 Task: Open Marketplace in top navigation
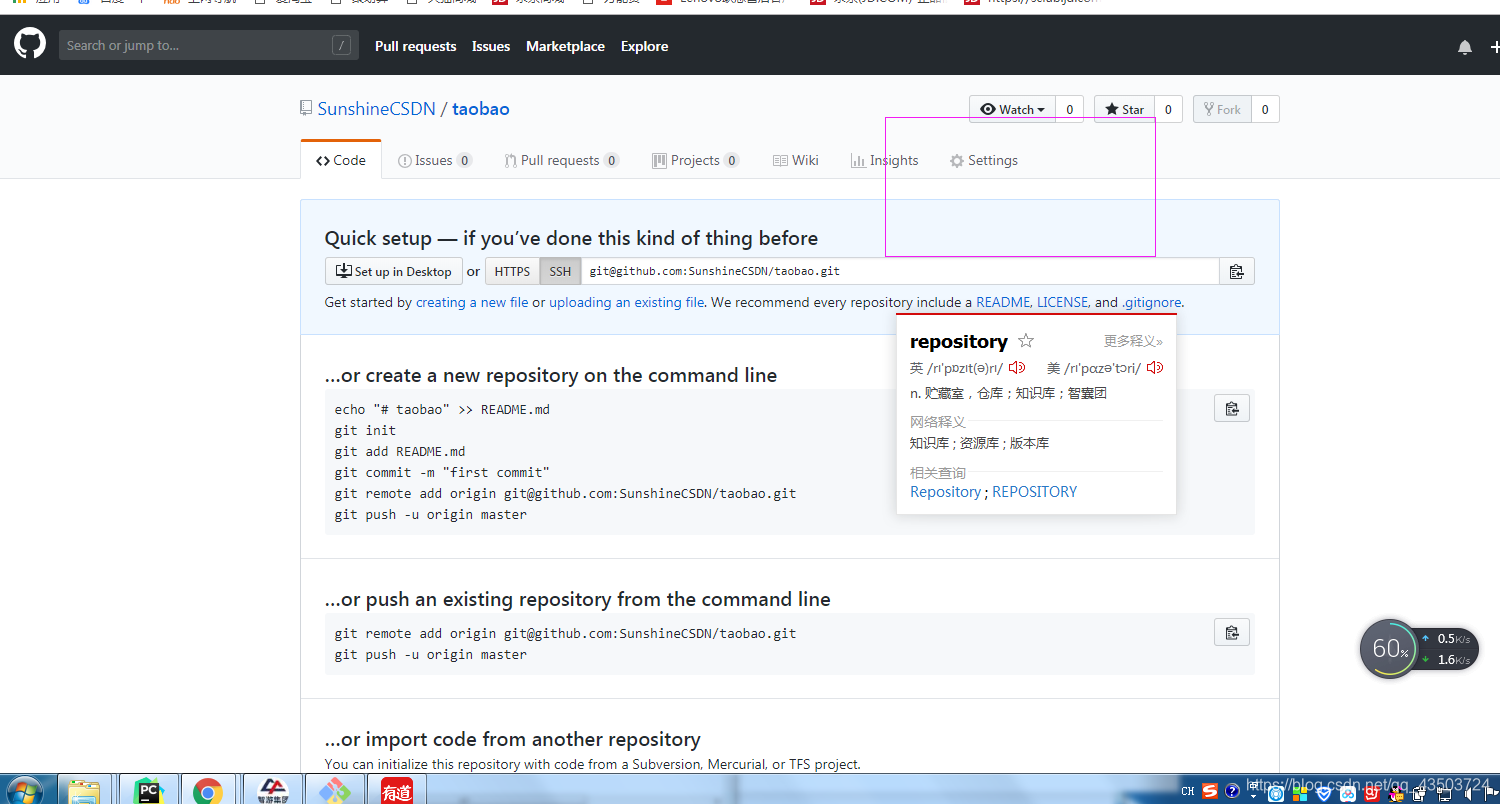(565, 46)
